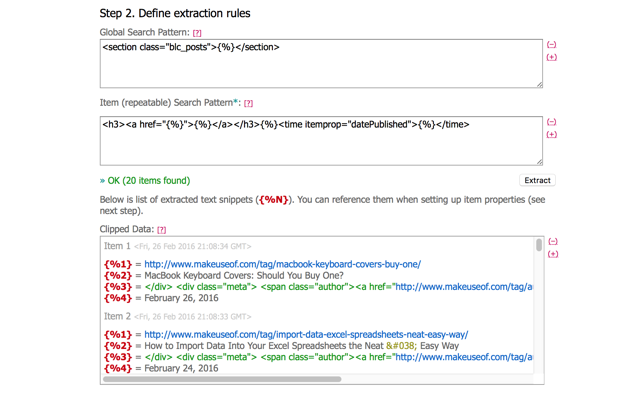
Task: Click 'Step 2. Define extraction rules' heading
Action: point(175,13)
